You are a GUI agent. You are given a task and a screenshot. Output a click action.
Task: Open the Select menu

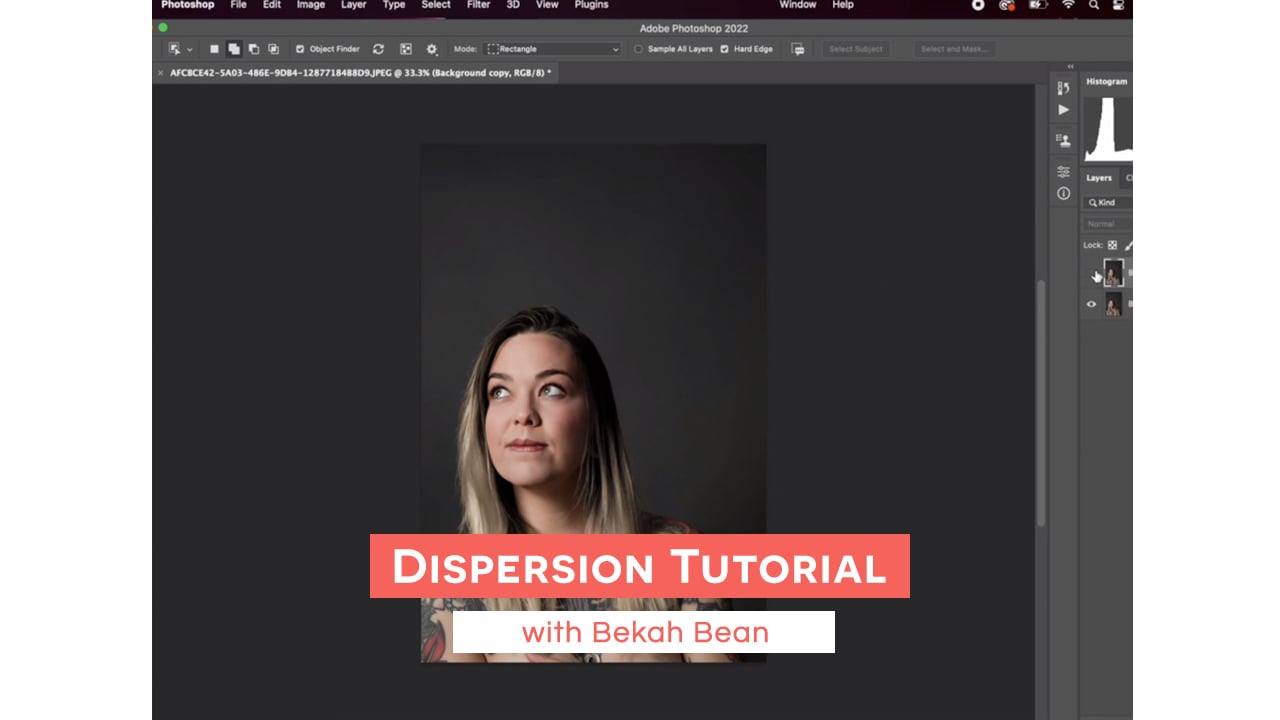436,5
